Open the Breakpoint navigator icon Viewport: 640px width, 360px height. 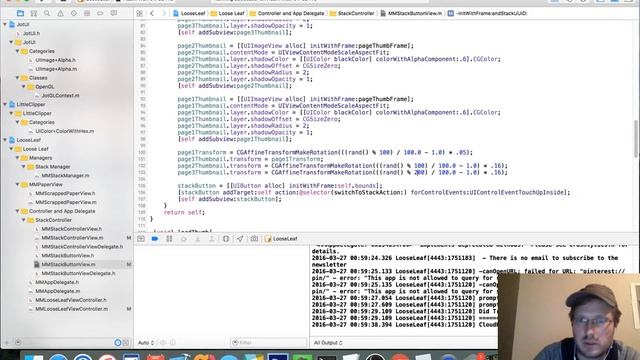[100, 13]
